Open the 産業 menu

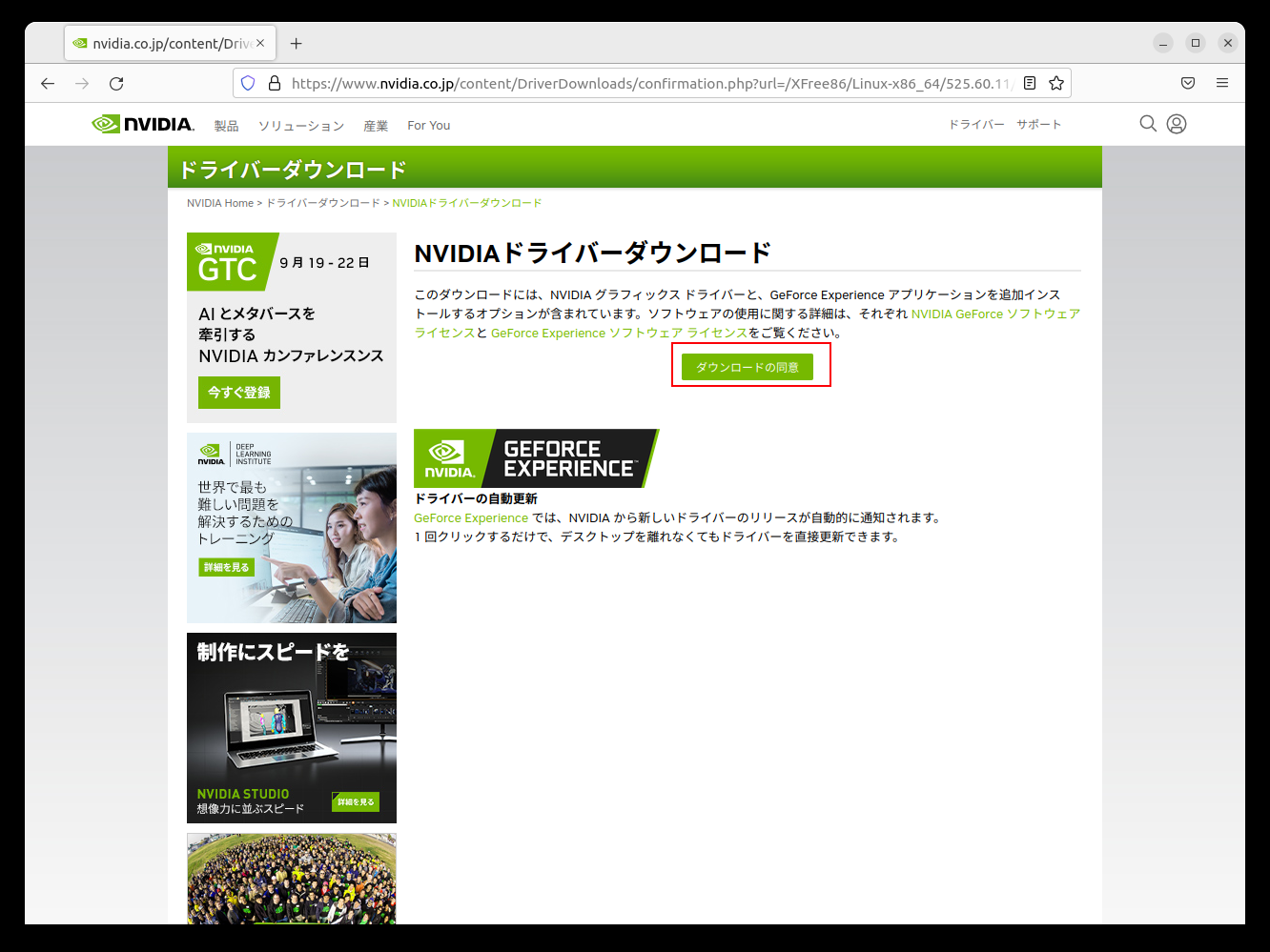point(376,126)
